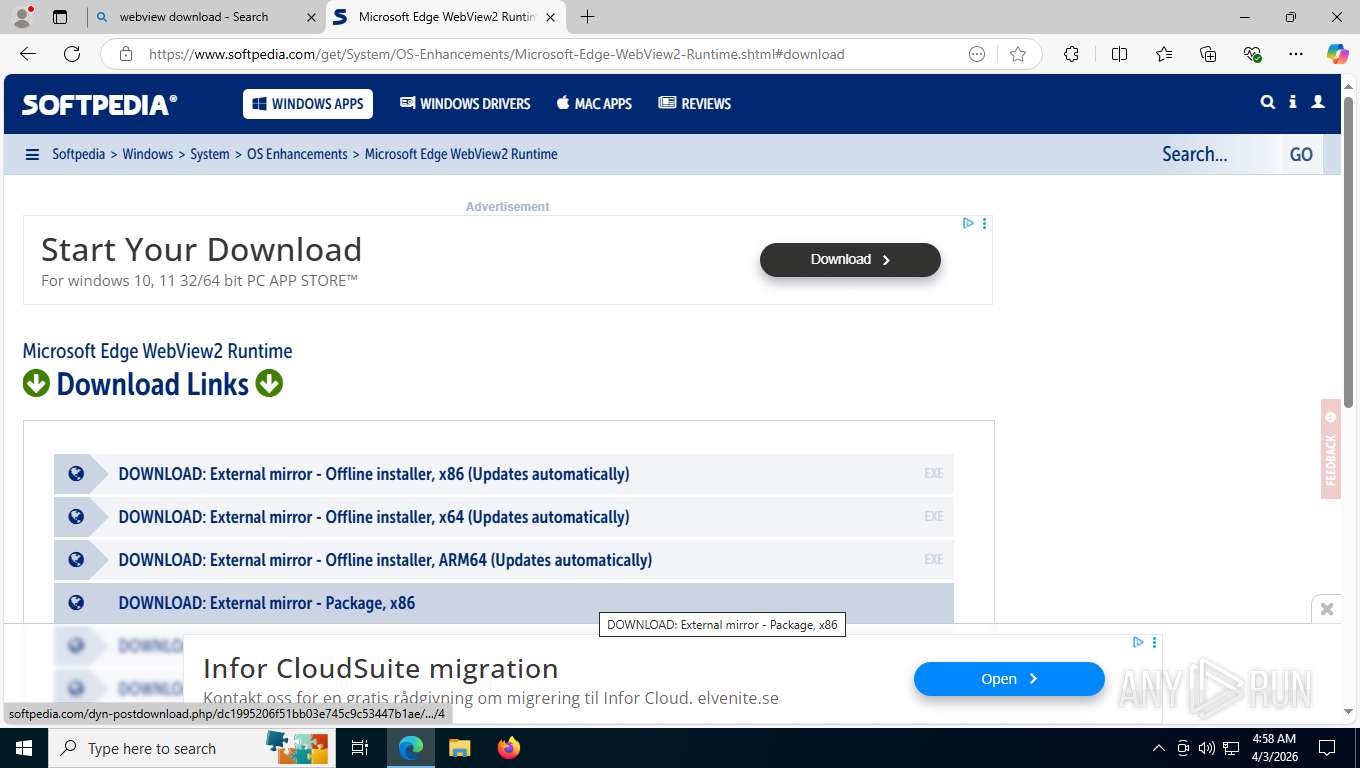Close the bottom ad overlay X
1360x768 pixels.
1327,609
